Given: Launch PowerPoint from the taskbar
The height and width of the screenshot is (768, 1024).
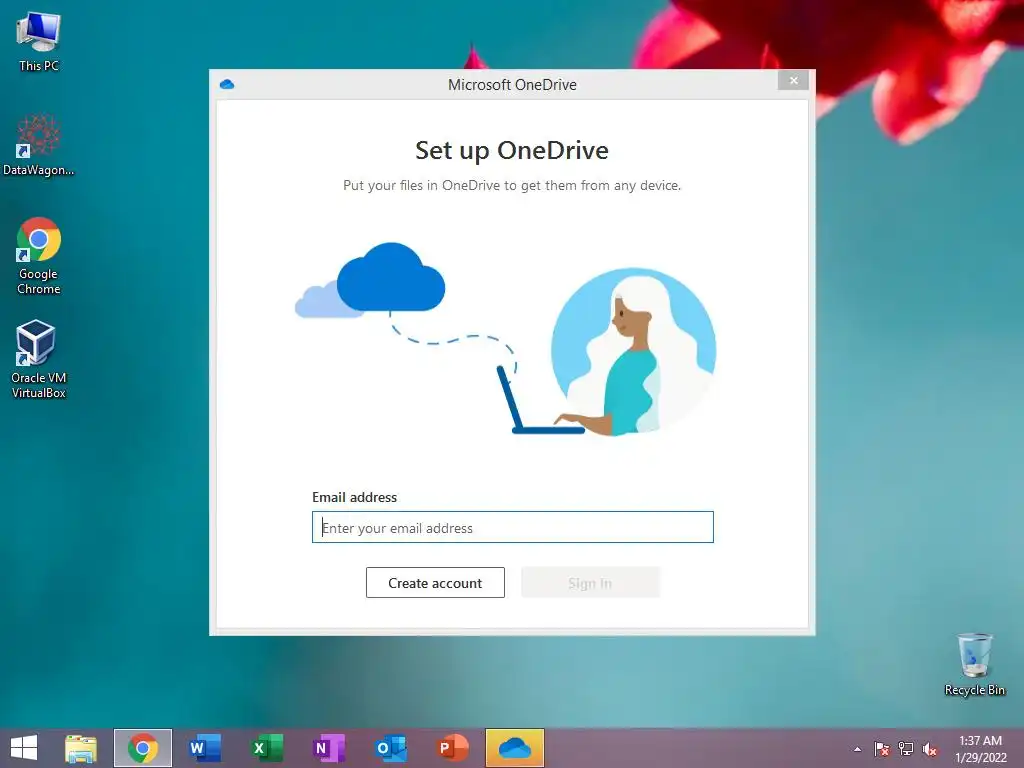Looking at the screenshot, I should tap(453, 748).
